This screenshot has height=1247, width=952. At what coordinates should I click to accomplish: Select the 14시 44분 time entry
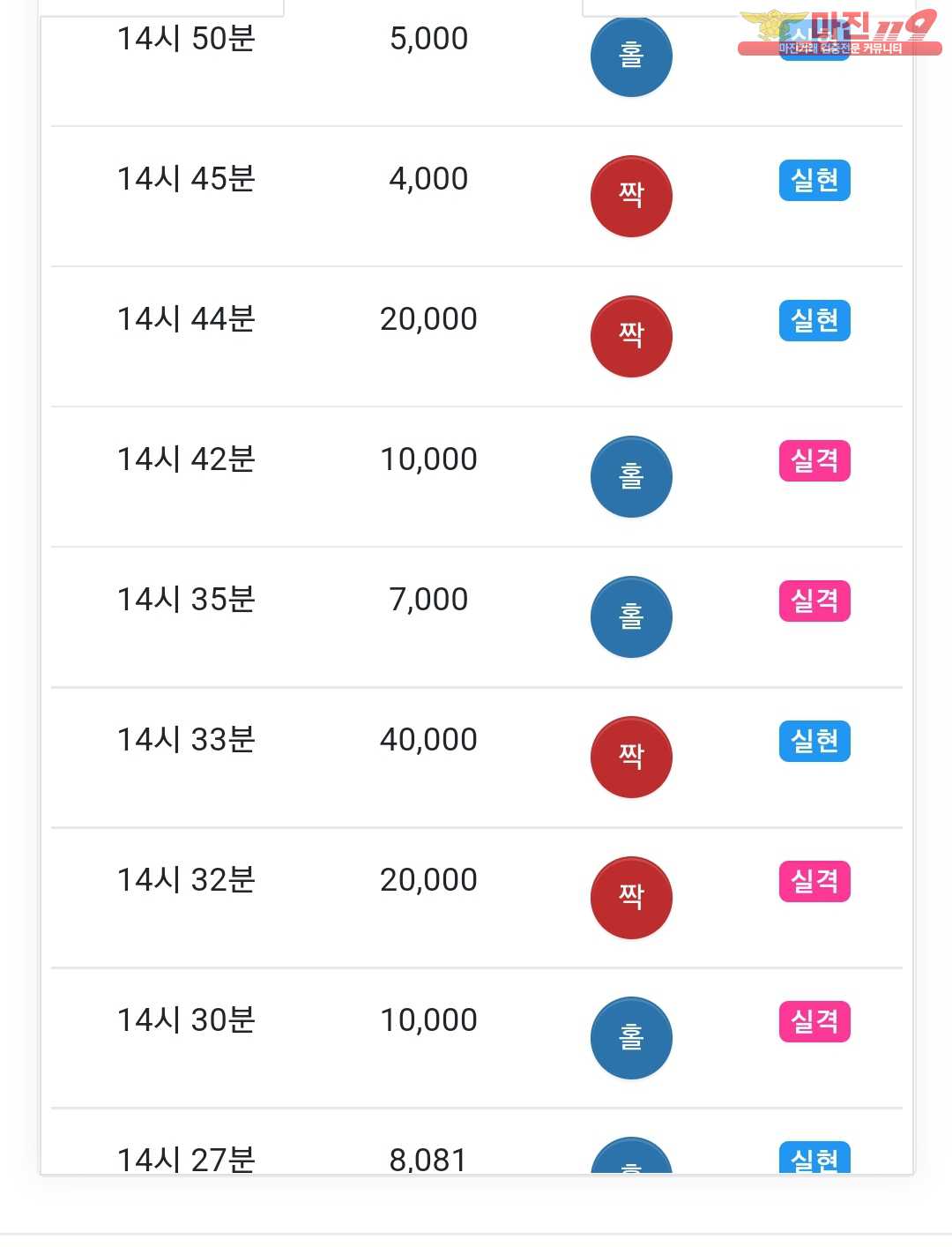(186, 318)
